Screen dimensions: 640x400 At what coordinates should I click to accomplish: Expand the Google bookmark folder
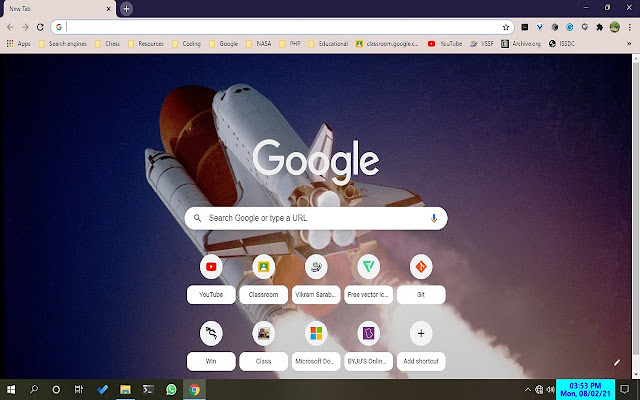click(x=223, y=44)
